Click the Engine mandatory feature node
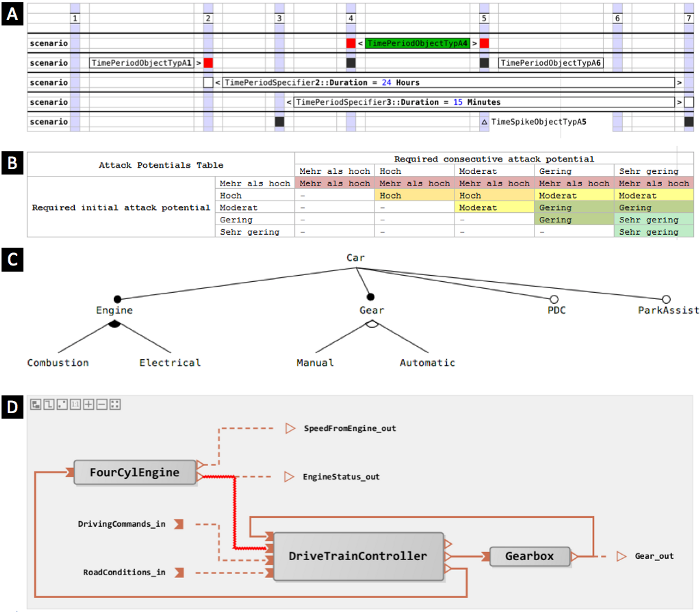700x612 pixels. (117, 298)
